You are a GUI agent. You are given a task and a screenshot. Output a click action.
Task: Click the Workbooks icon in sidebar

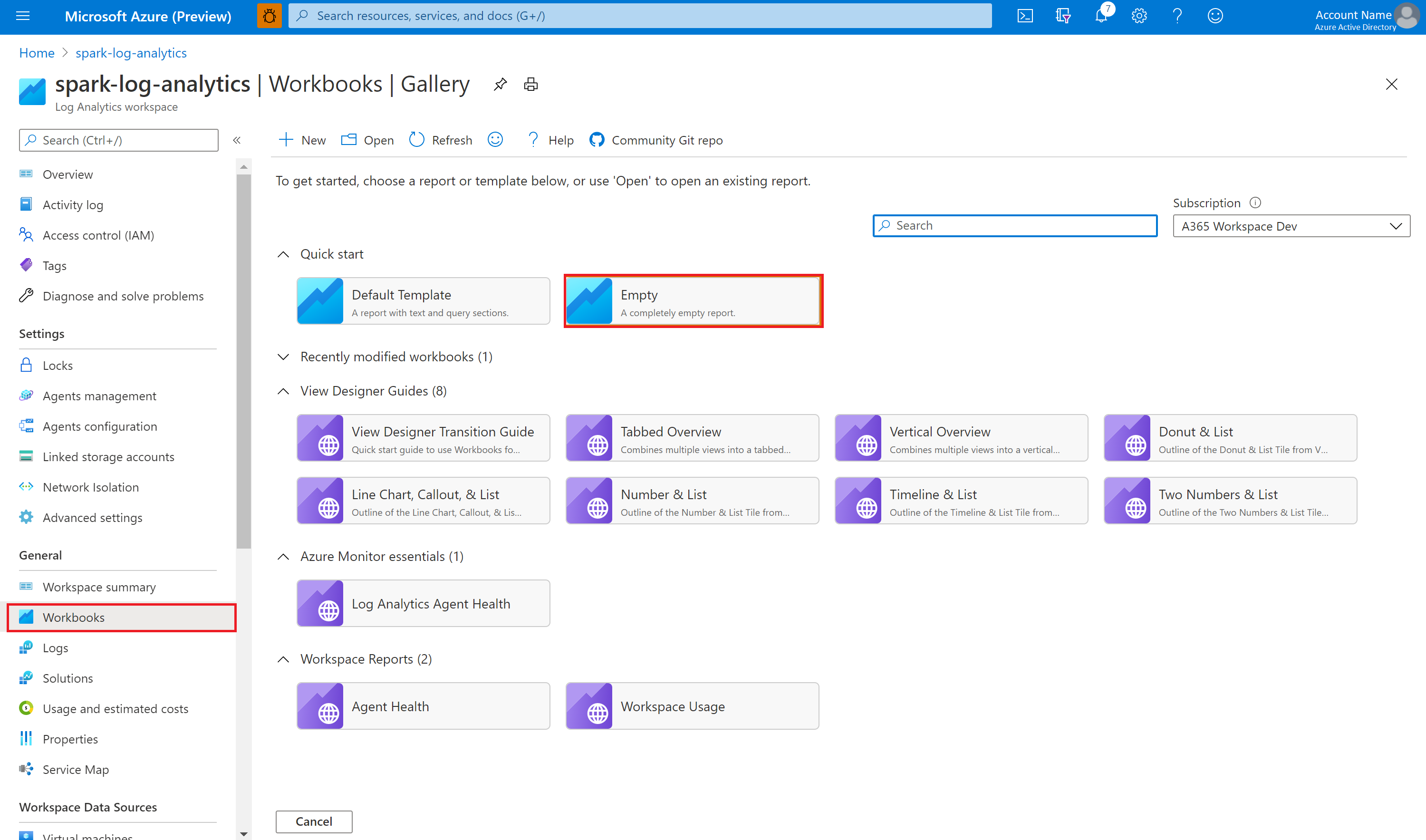tap(27, 617)
